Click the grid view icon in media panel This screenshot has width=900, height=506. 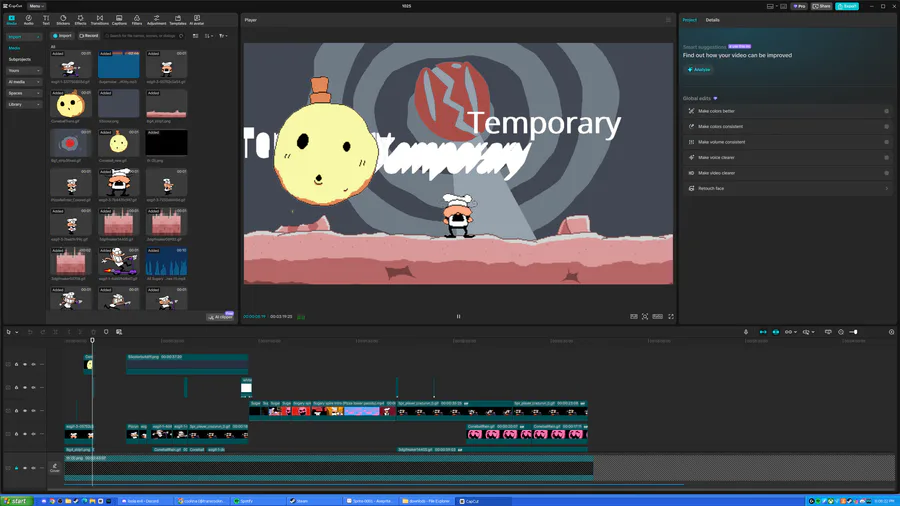click(x=196, y=36)
